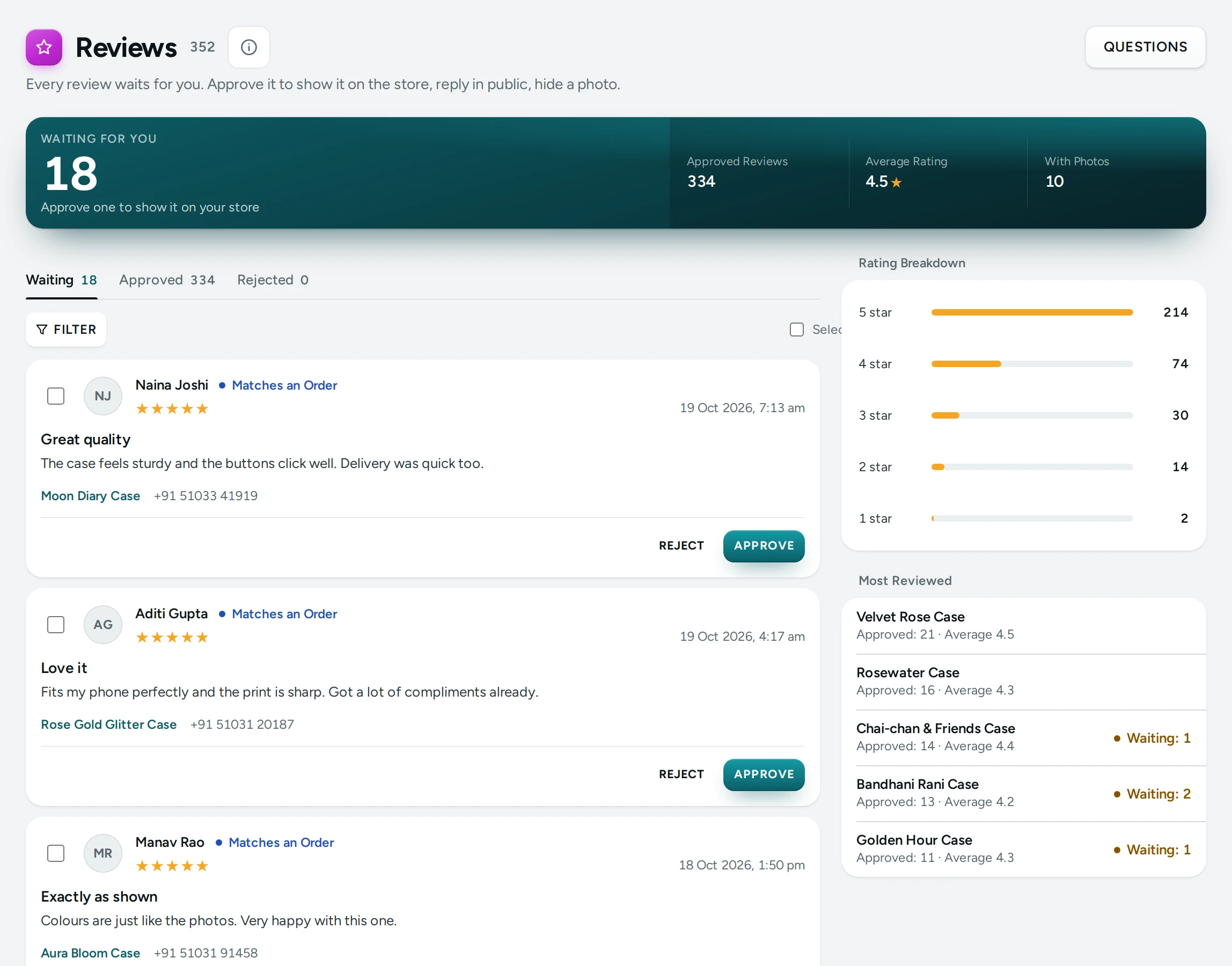This screenshot has width=1232, height=966.
Task: Select Aditi Gupta's review checkbox
Action: pos(55,624)
